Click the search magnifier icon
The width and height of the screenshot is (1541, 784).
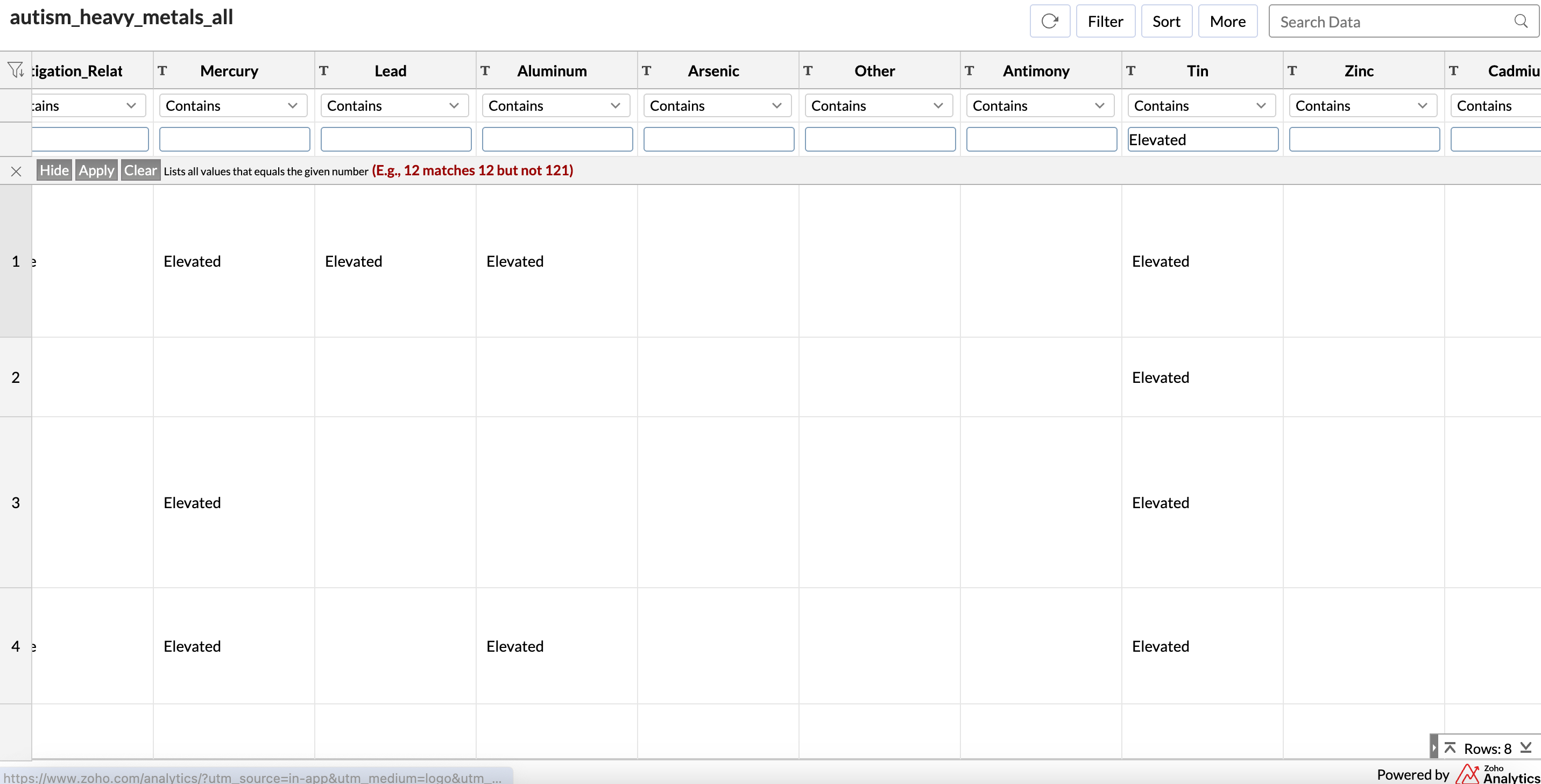click(1521, 22)
